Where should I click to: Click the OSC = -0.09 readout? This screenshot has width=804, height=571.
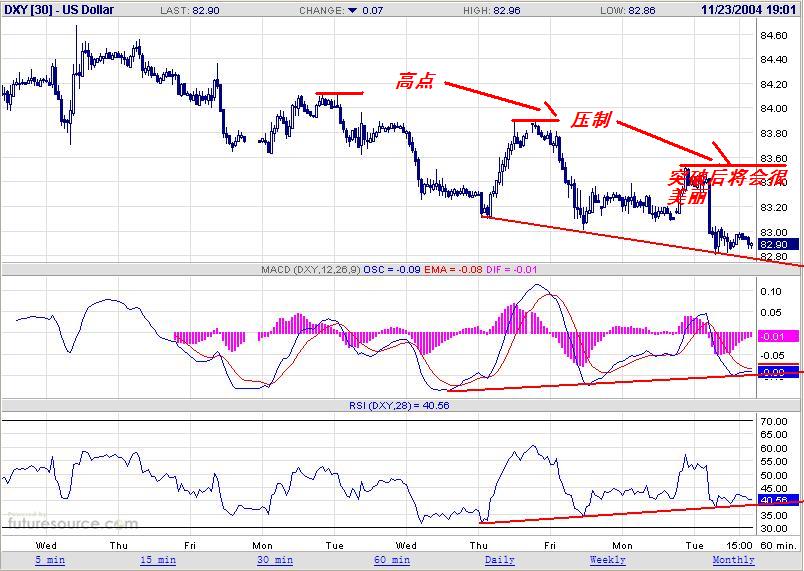click(392, 270)
